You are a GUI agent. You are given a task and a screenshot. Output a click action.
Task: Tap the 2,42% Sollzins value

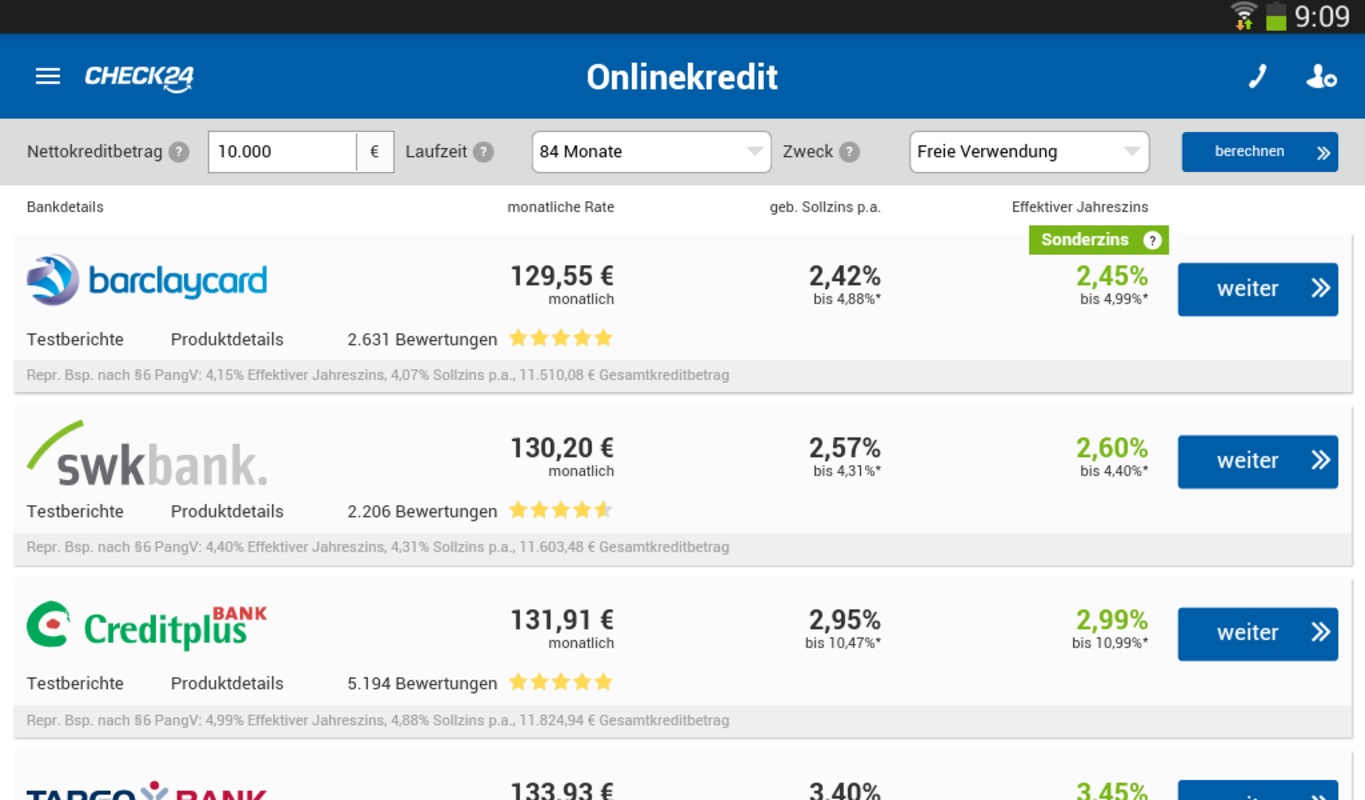pos(845,276)
